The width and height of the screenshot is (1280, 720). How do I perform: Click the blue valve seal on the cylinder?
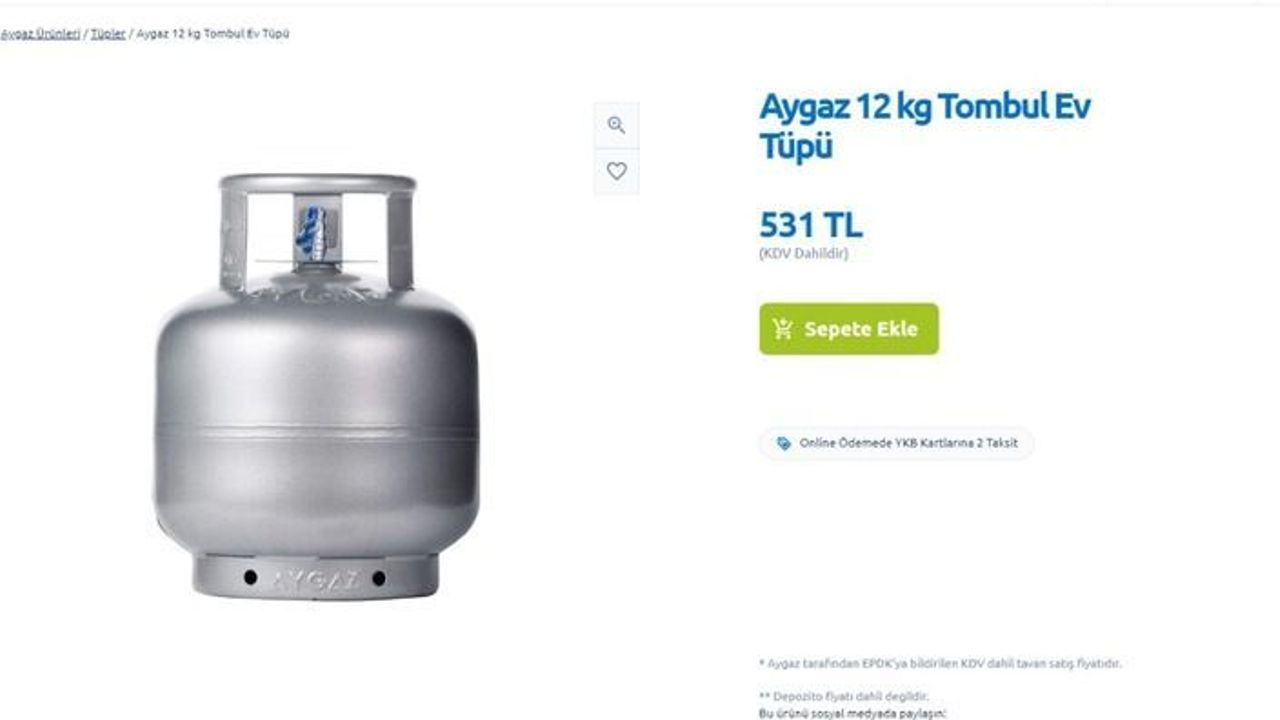(x=313, y=233)
